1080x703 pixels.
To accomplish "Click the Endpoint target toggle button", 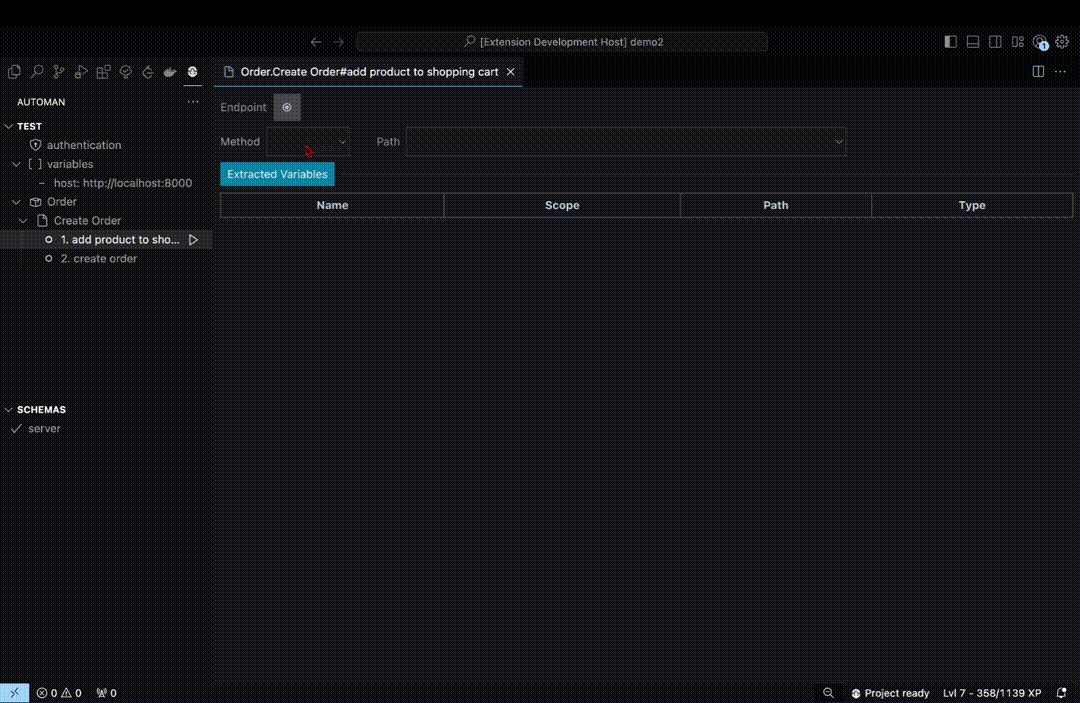I will [287, 107].
